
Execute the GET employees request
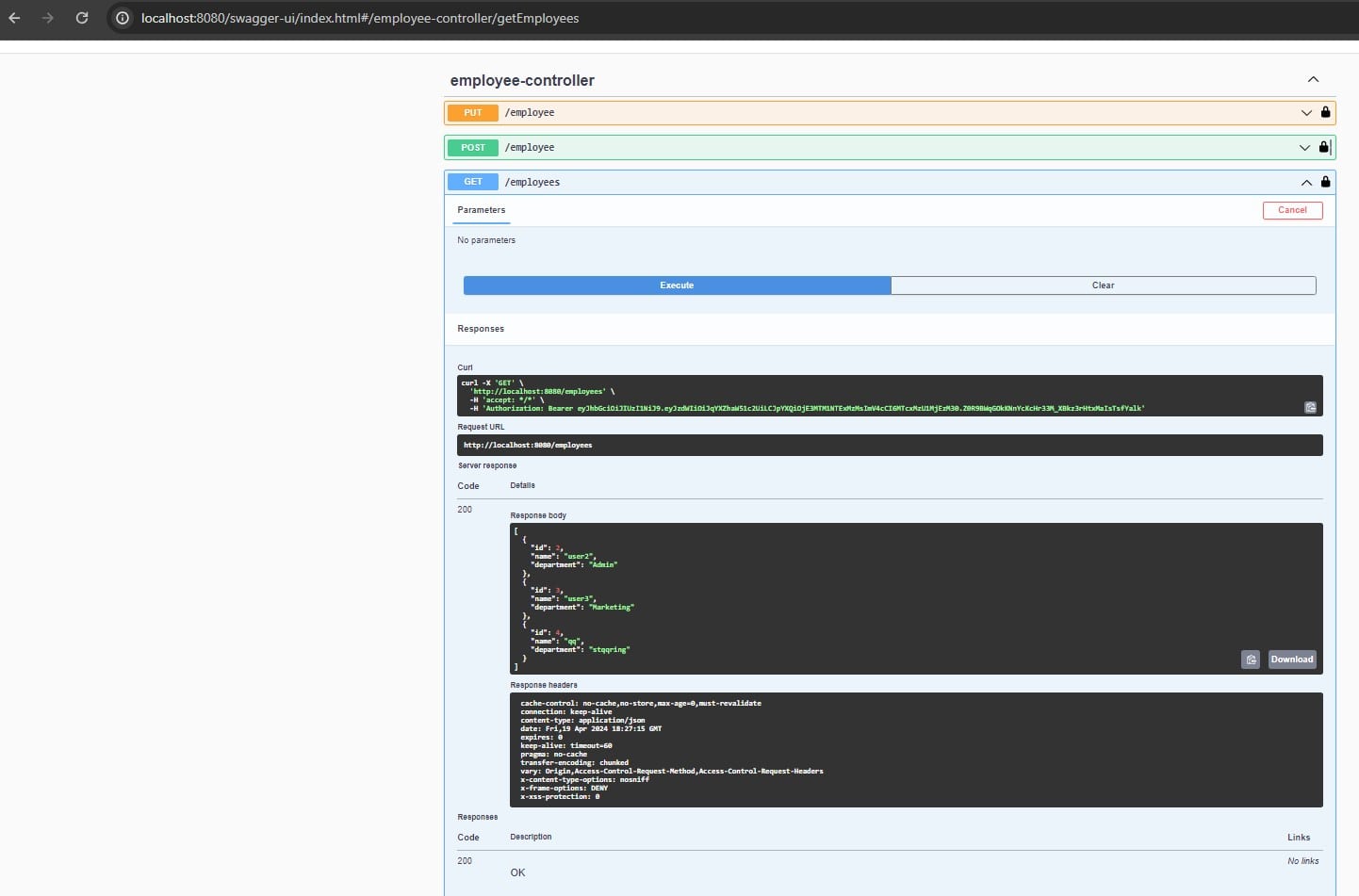(677, 285)
